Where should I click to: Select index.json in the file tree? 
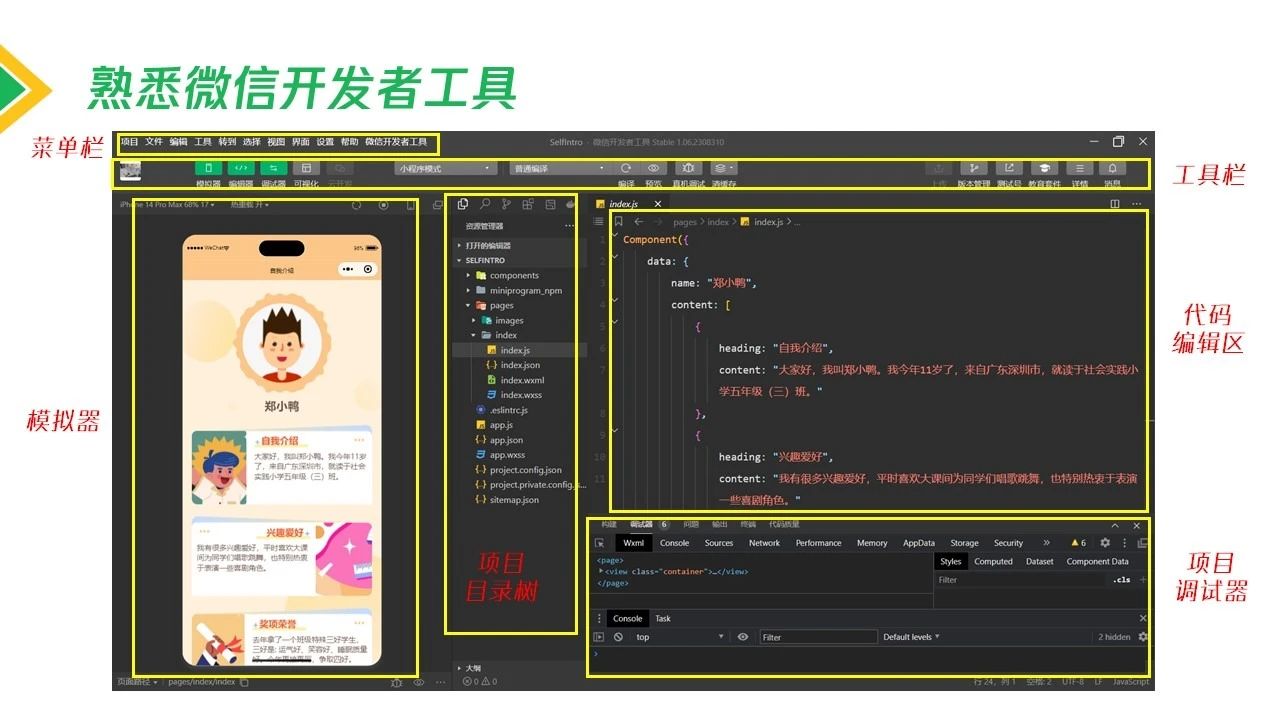click(515, 365)
